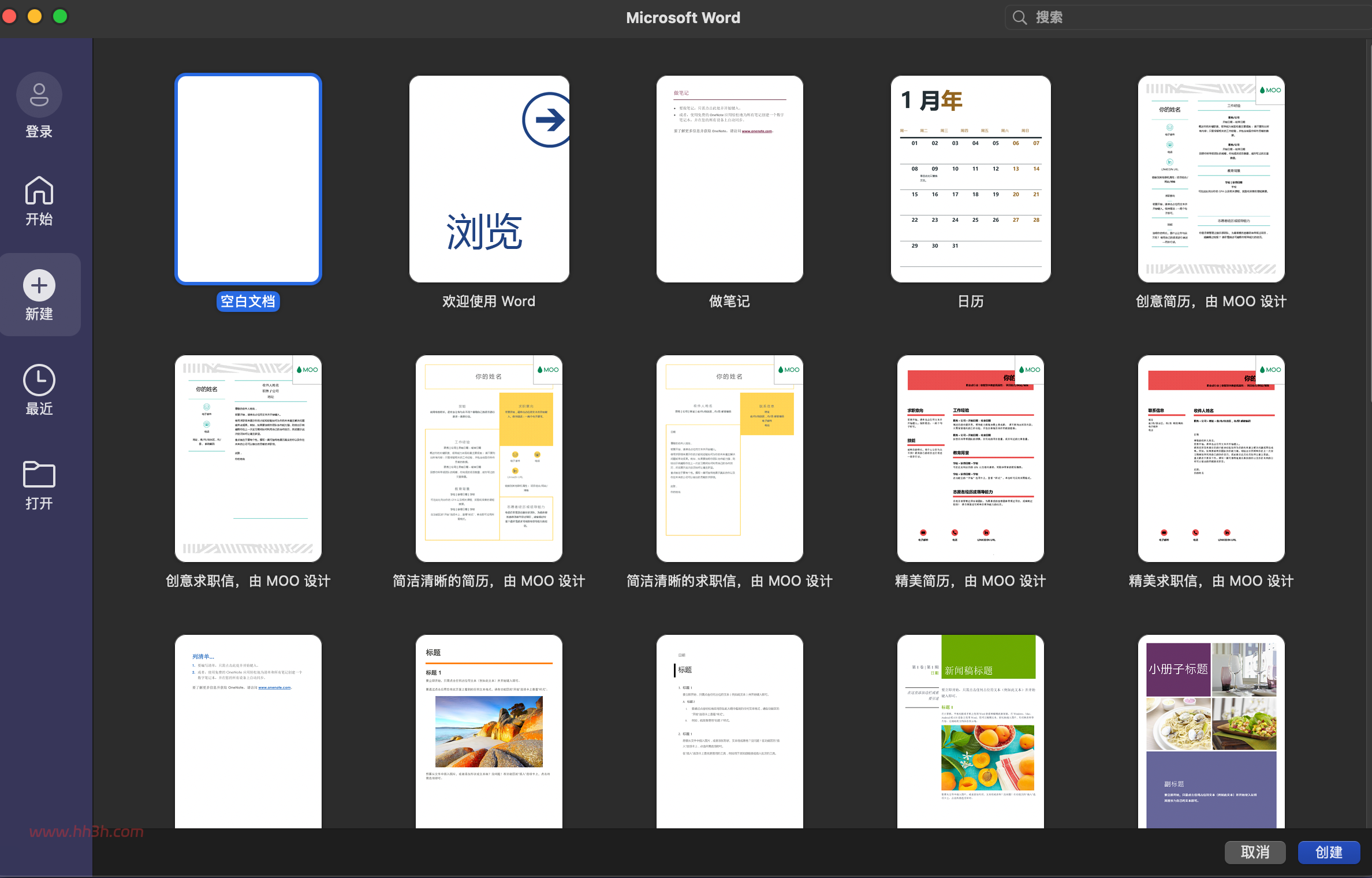
Task: Go to the 开始 home icon
Action: point(39,191)
